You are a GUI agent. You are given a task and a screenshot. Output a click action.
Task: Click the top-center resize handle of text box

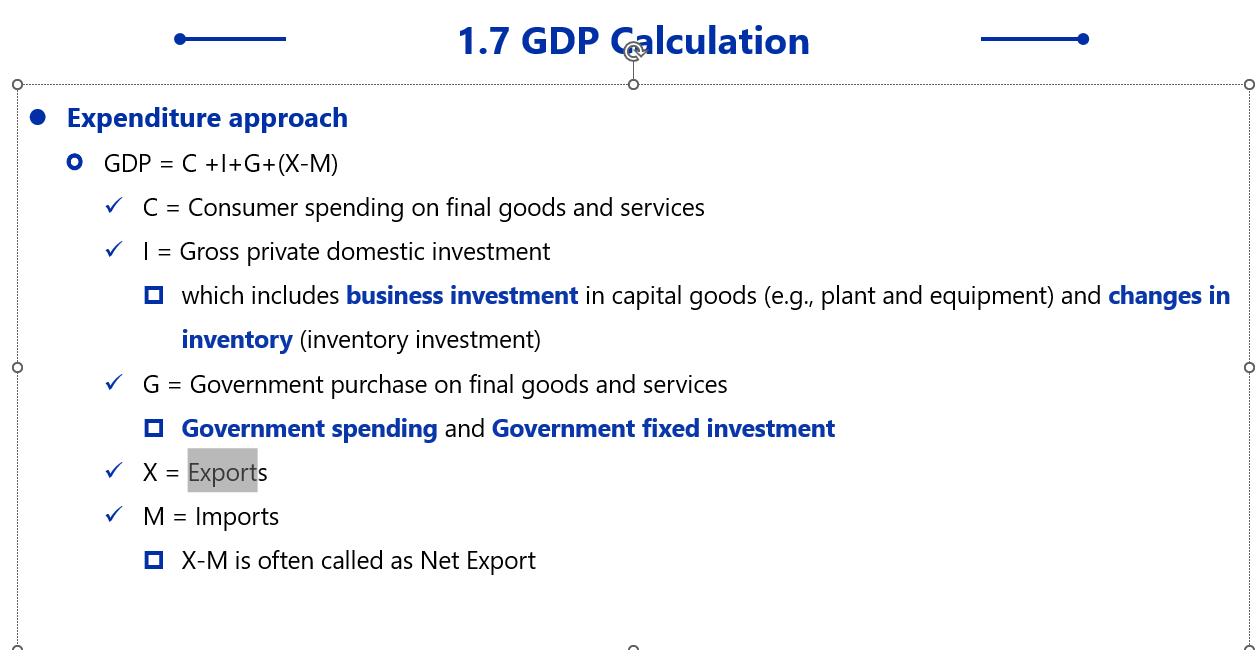pos(633,85)
